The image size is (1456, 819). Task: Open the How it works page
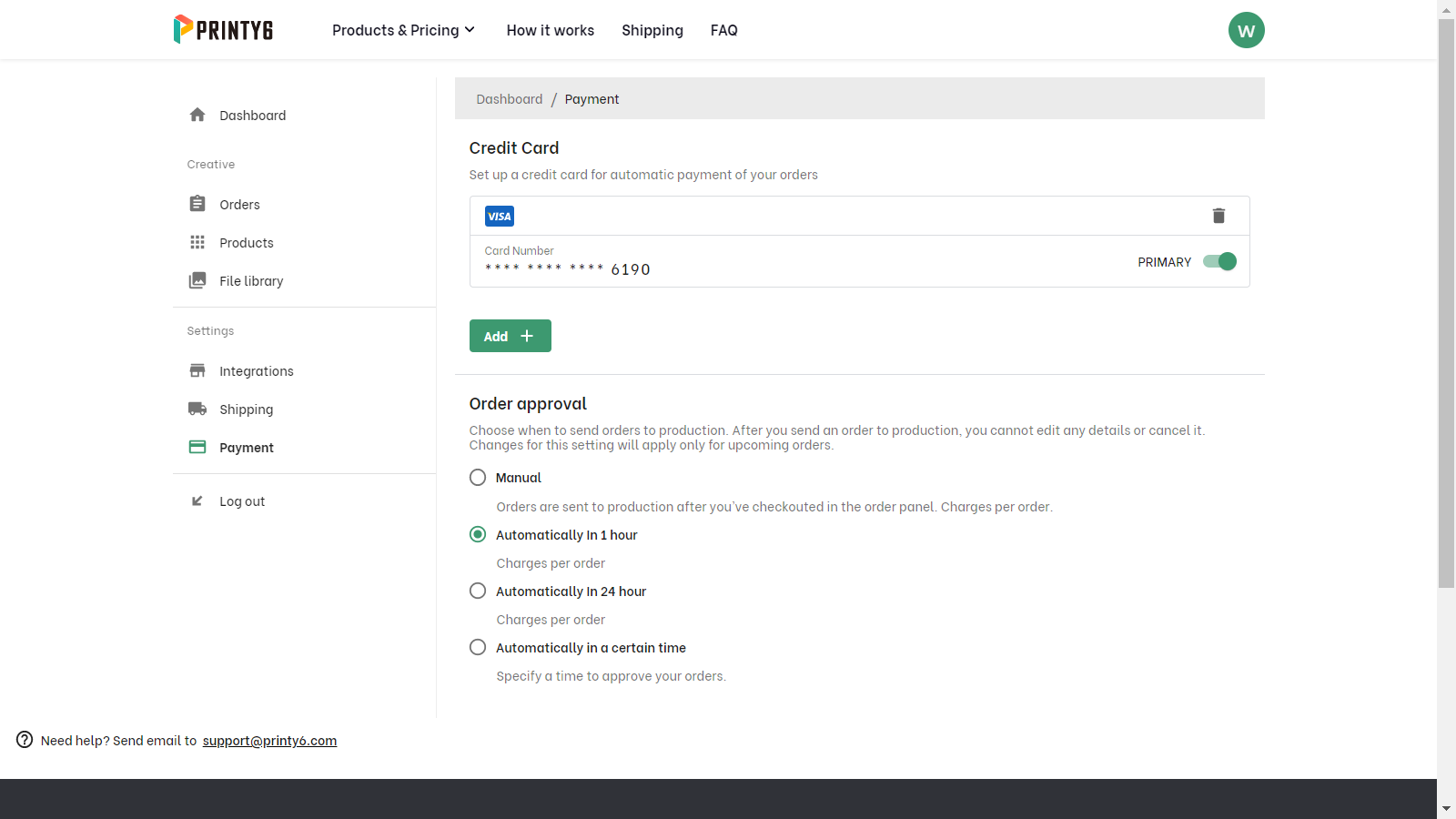[551, 30]
